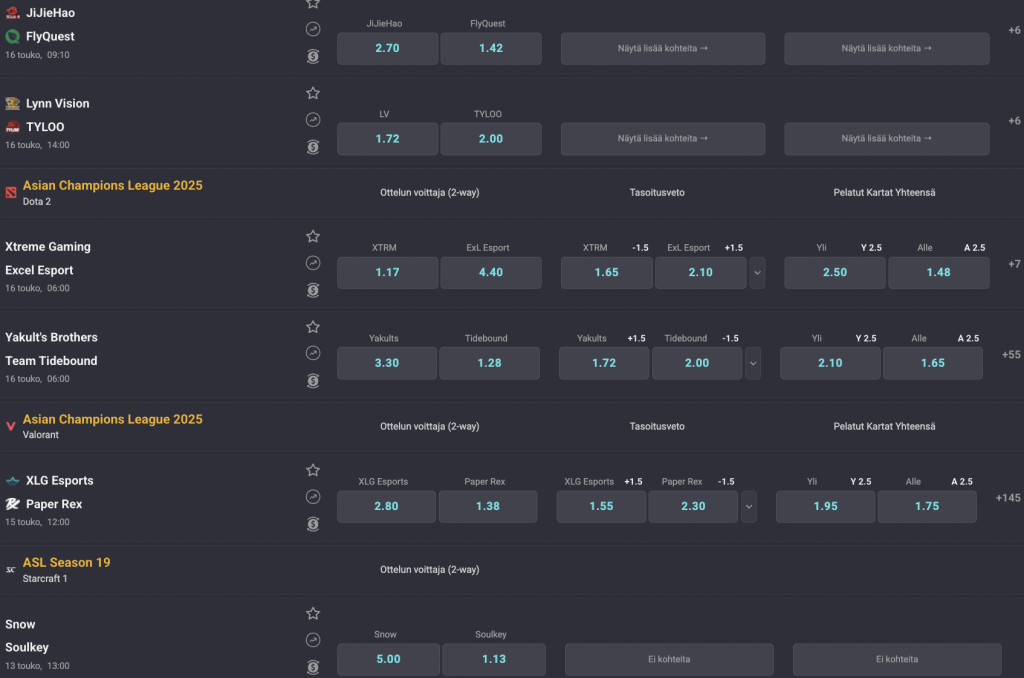Screen dimensions: 1024x678
Task: Show +145 more markets for XLG Esports match
Action: [1008, 498]
